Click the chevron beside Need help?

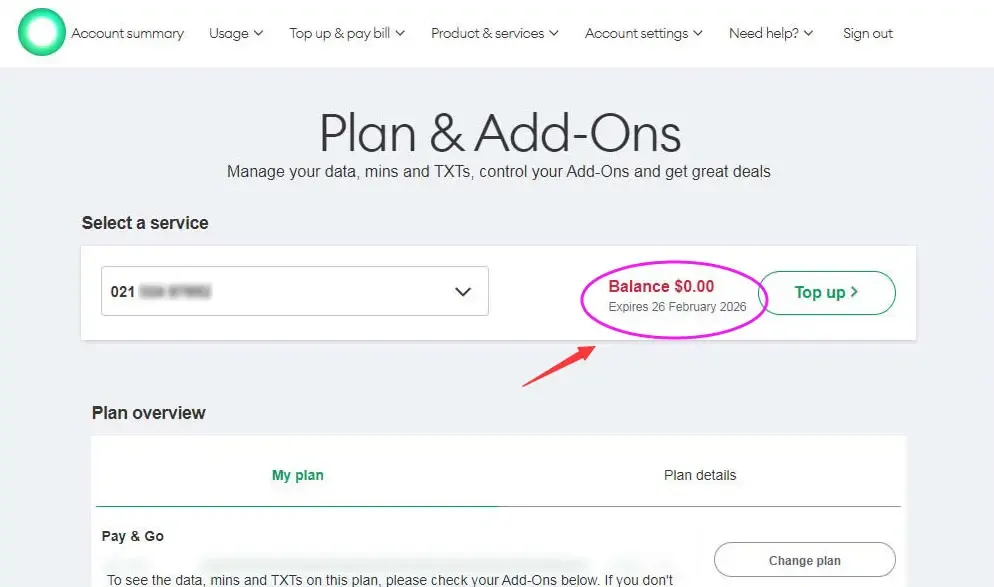[808, 33]
